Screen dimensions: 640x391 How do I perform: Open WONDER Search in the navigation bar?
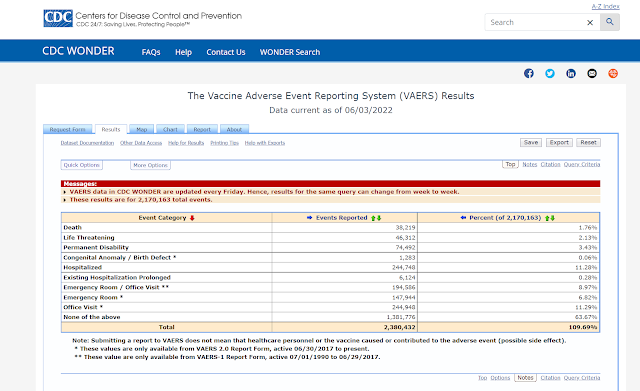pyautogui.click(x=290, y=52)
